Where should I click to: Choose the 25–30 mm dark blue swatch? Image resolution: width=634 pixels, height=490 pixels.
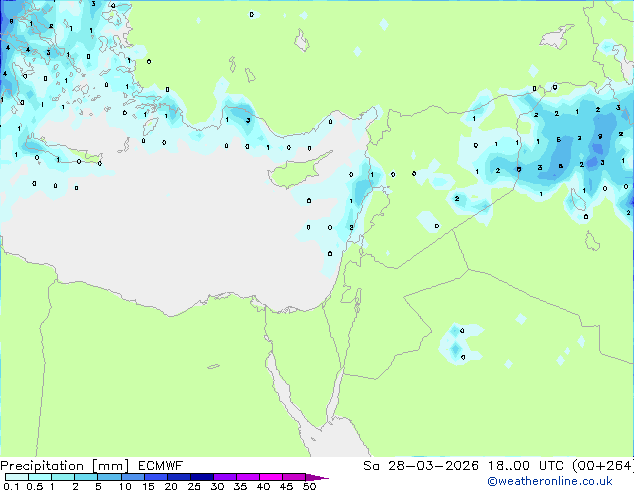point(202,477)
